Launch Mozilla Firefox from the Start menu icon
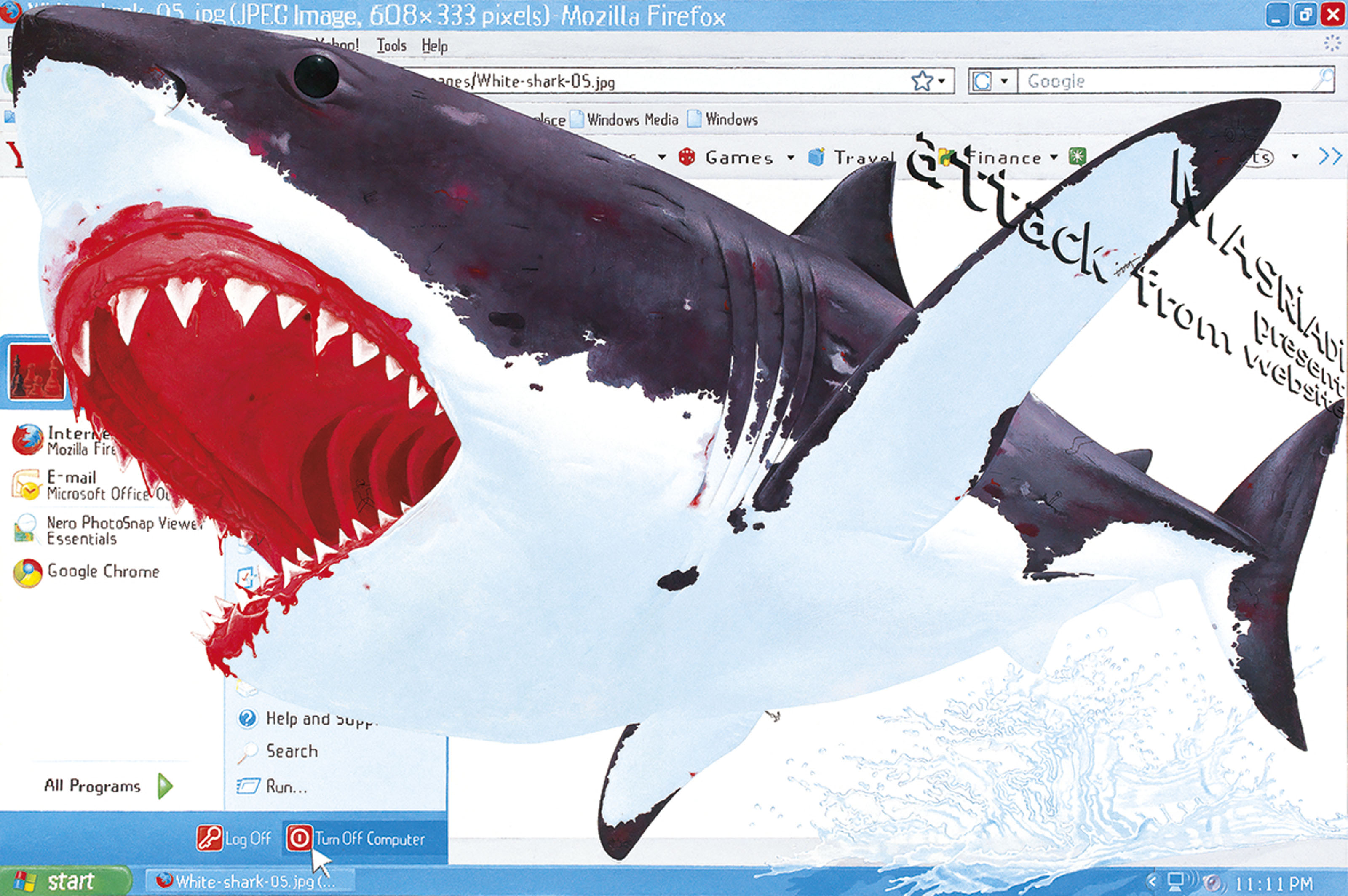 click(28, 440)
